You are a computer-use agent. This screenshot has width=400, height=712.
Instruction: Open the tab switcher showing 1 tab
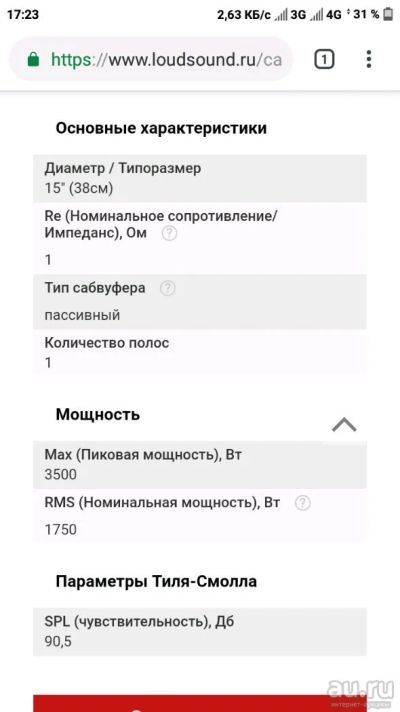tap(324, 59)
